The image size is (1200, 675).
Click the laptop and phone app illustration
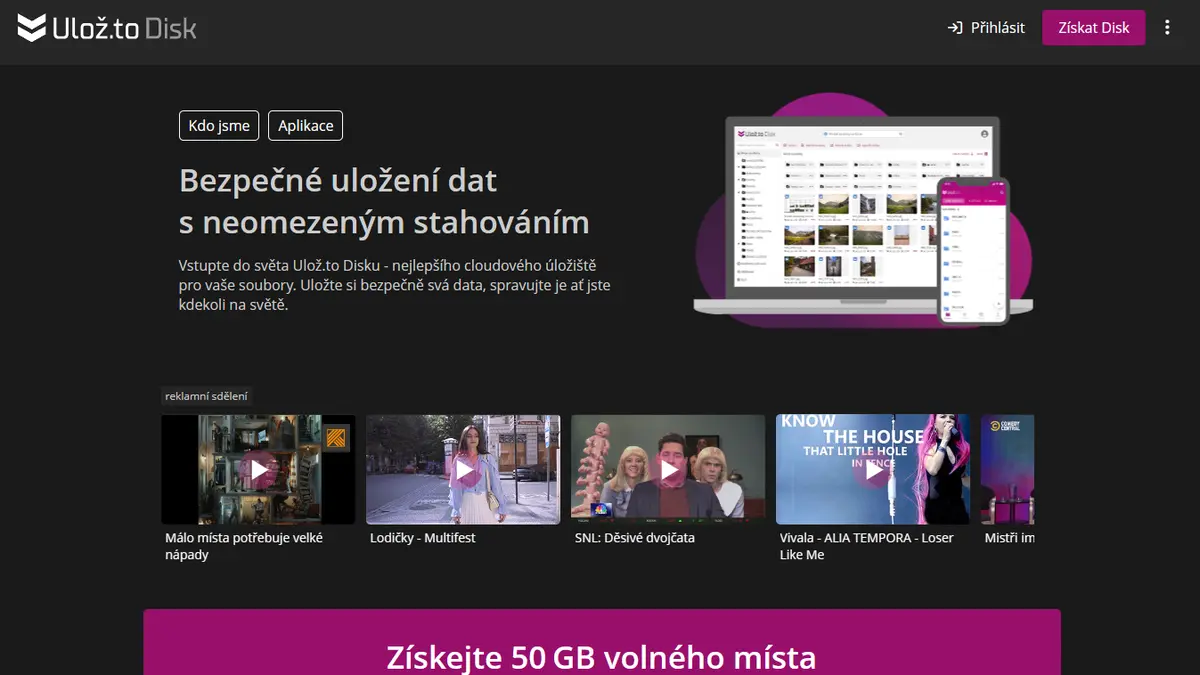pyautogui.click(x=864, y=210)
